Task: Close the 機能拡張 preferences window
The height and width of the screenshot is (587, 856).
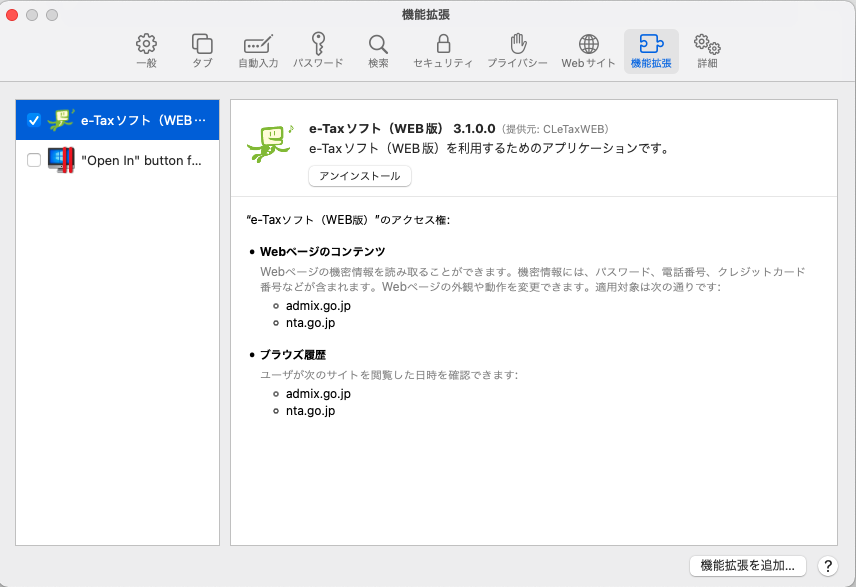Action: click(x=12, y=15)
